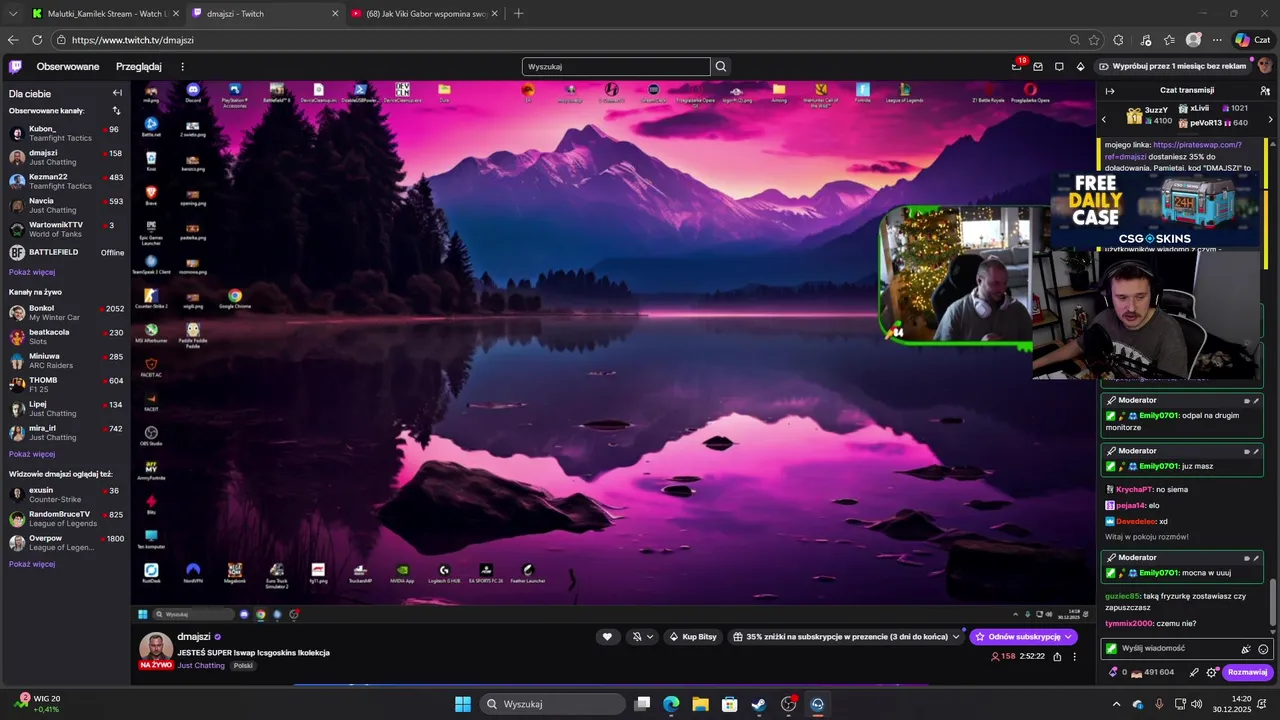Click the 'Rozmawiaj' chat send button
This screenshot has height=720, width=1280.
click(x=1248, y=673)
